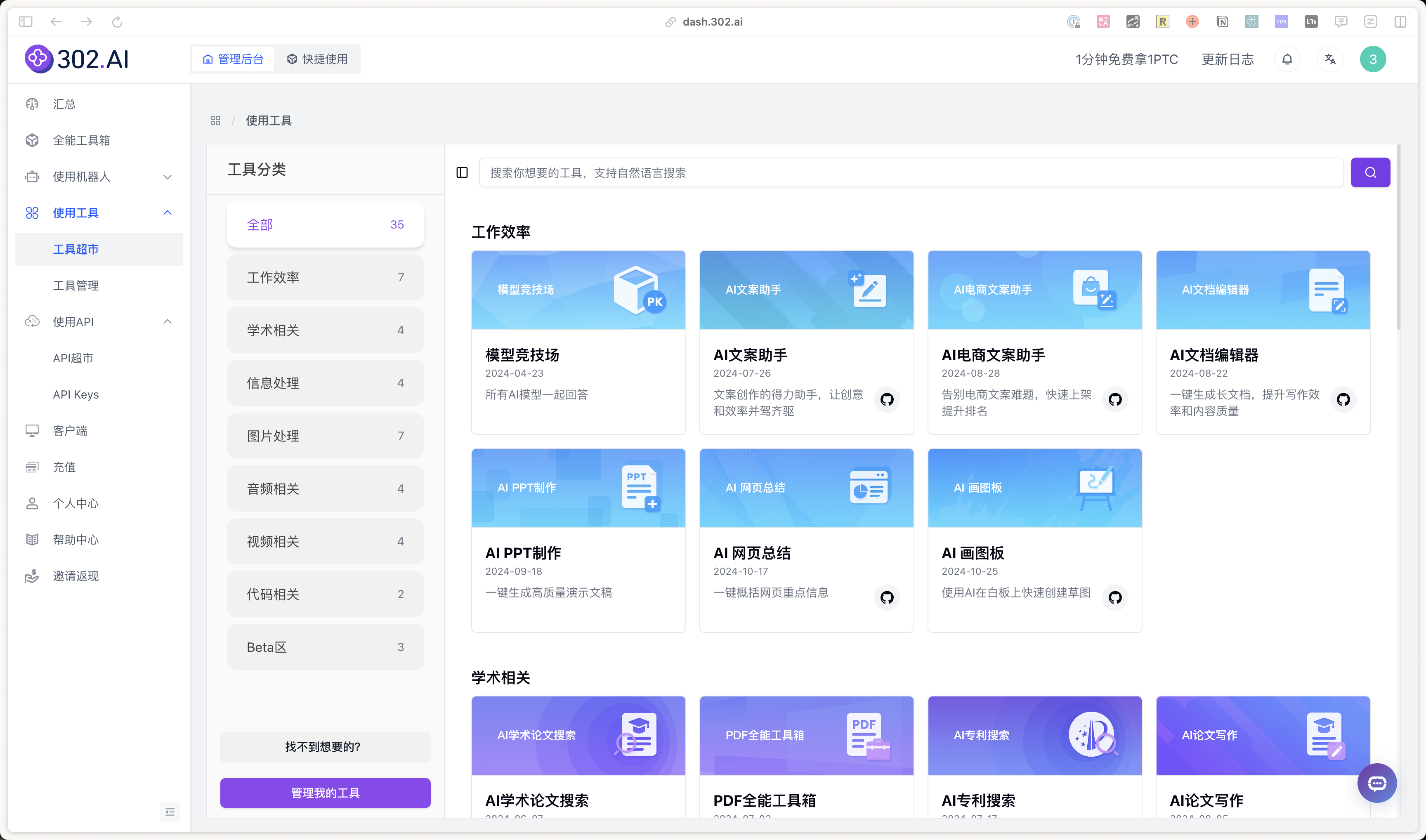
Task: Click the dash.302.ai address bar
Action: (712, 21)
